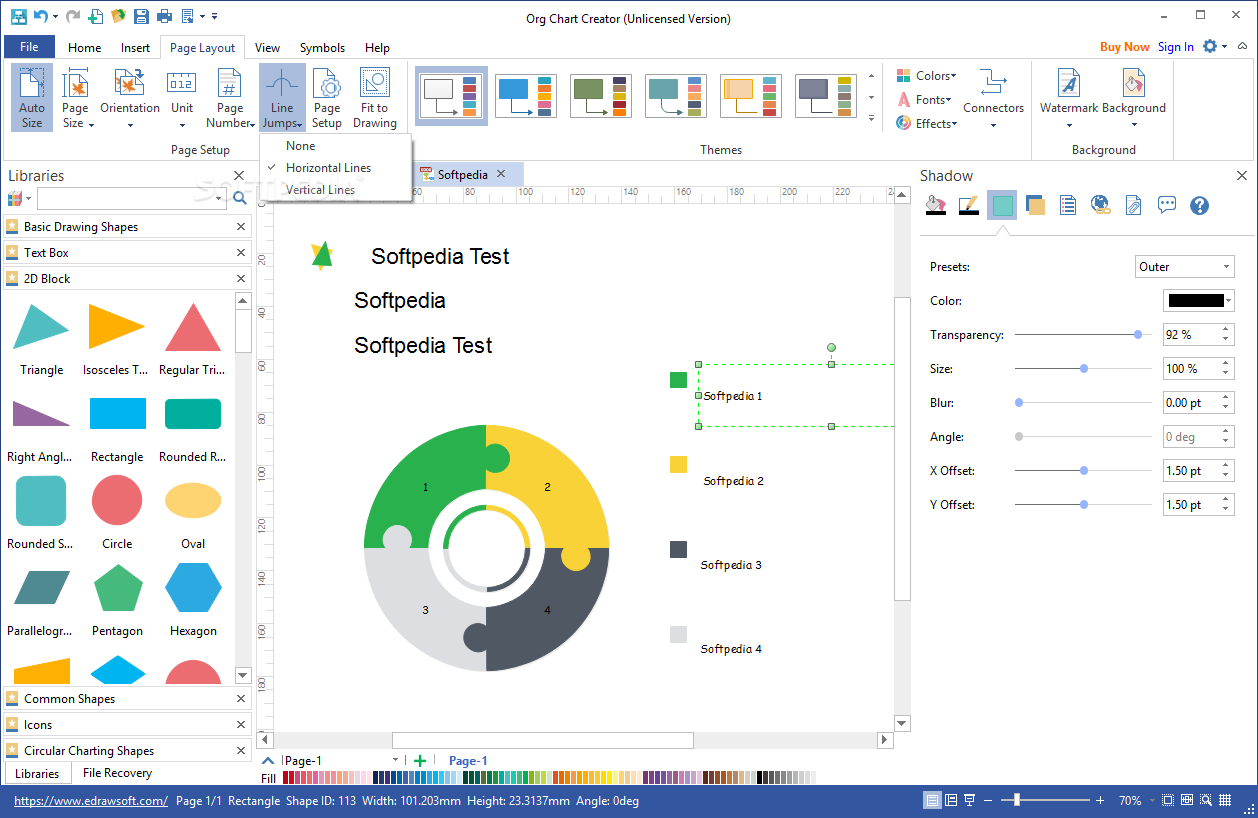Switch to second layout view in status bar
The image size is (1258, 818).
point(951,800)
